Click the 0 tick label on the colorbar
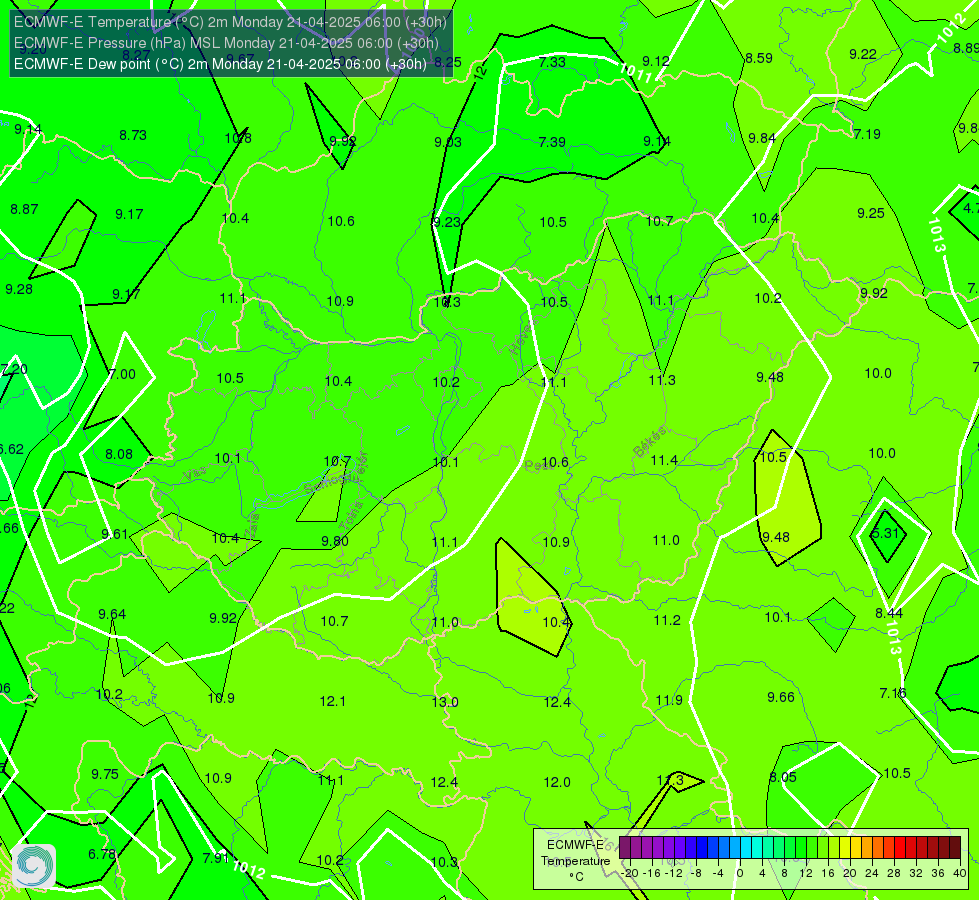979x900 pixels. click(740, 873)
